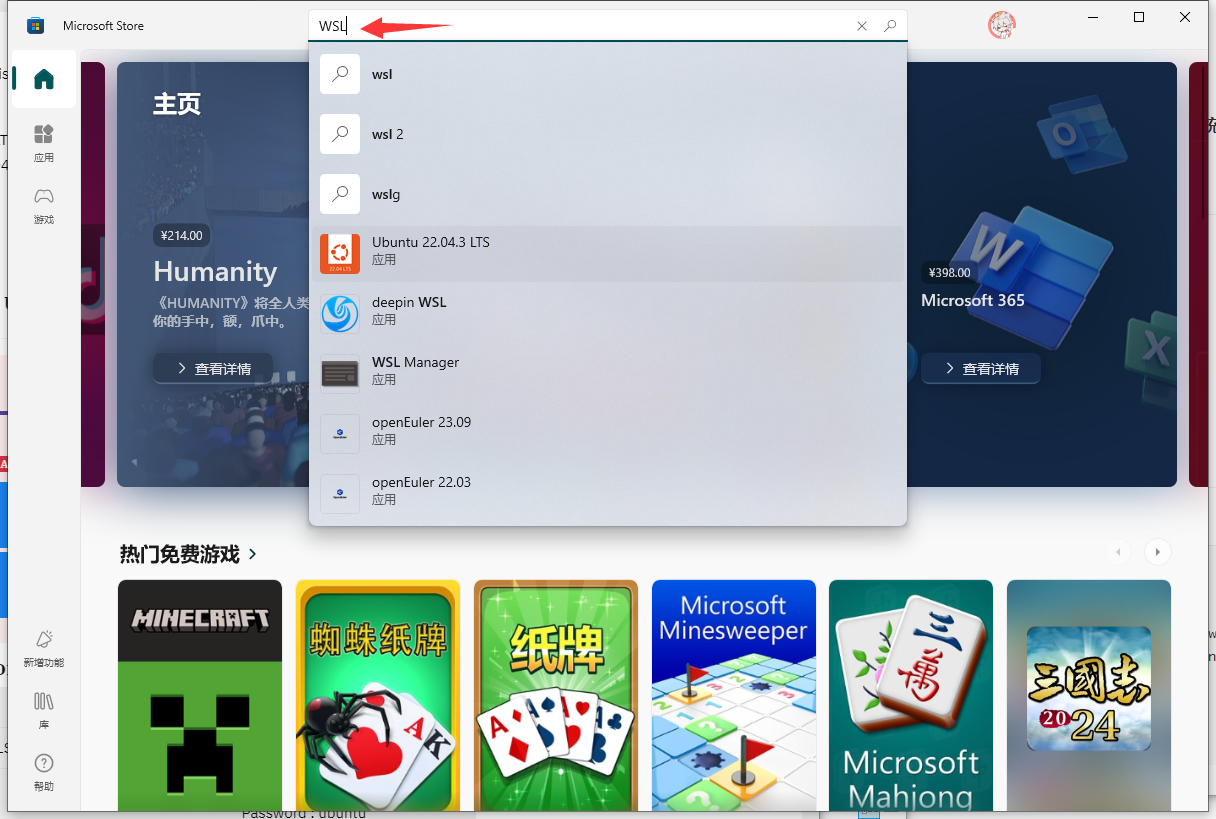
Task: Select the 'wsl' search suggestion
Action: click(x=608, y=74)
